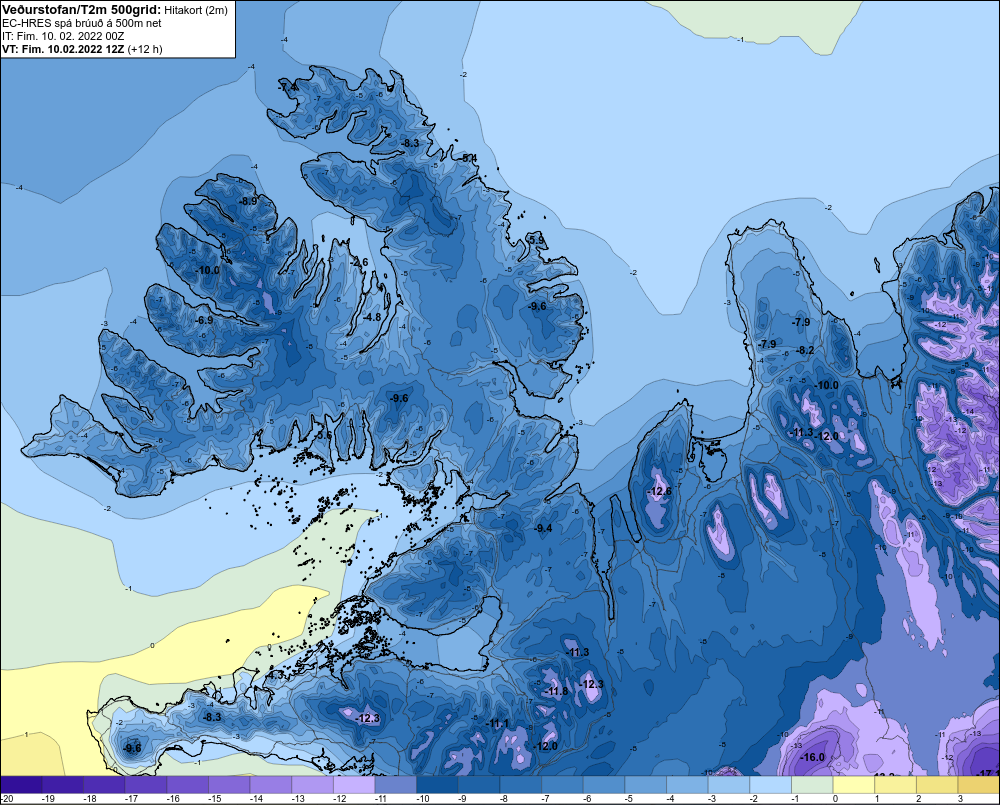
Task: Click the -9.4 temperature label
Action: [543, 528]
